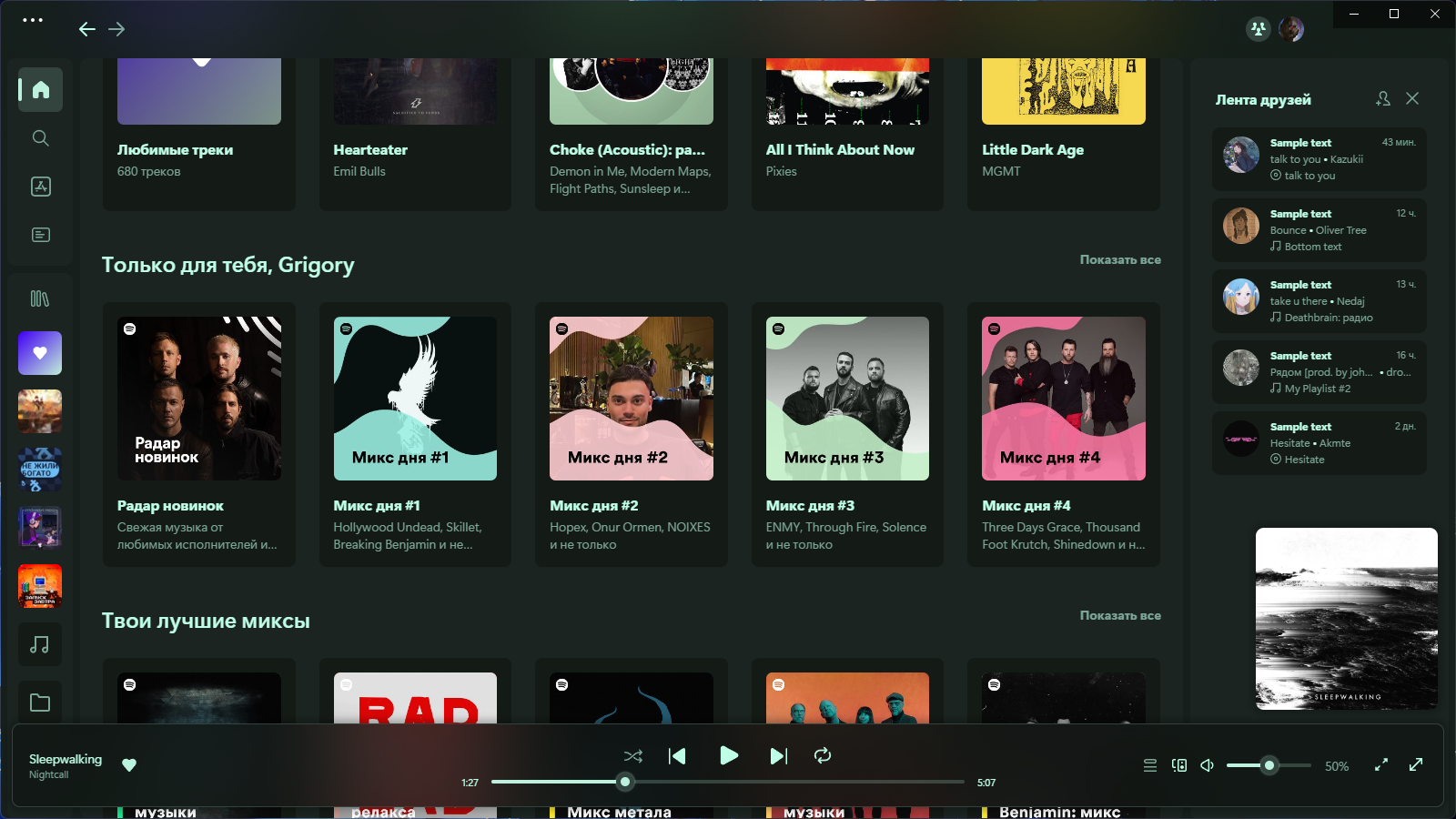The height and width of the screenshot is (819, 1456).
Task: Toggle repeat mode
Action: [x=823, y=756]
